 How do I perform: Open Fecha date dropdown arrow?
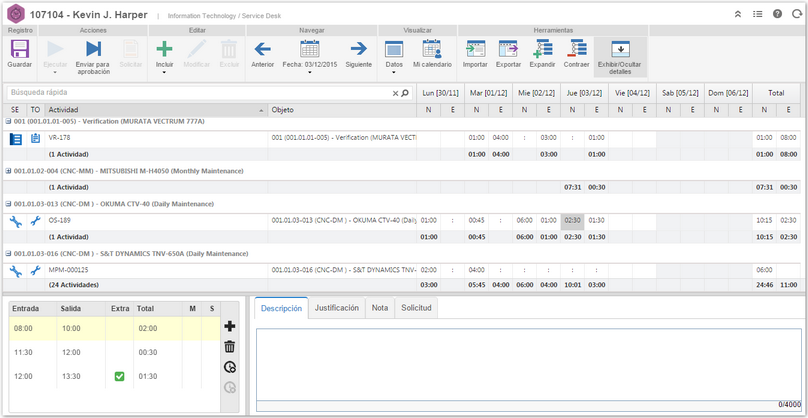tap(310, 73)
